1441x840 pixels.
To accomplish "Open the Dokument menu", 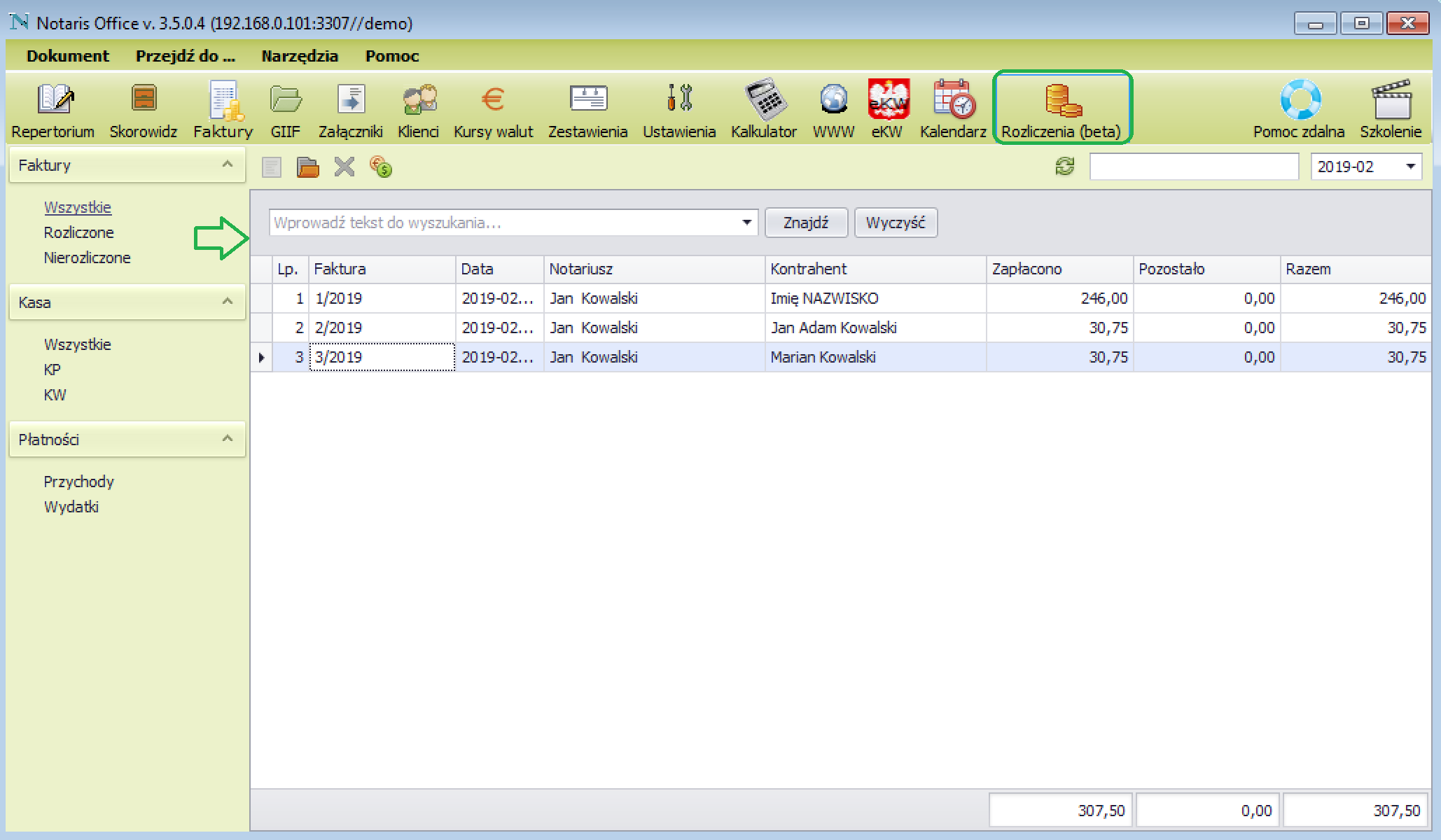I will coord(68,56).
